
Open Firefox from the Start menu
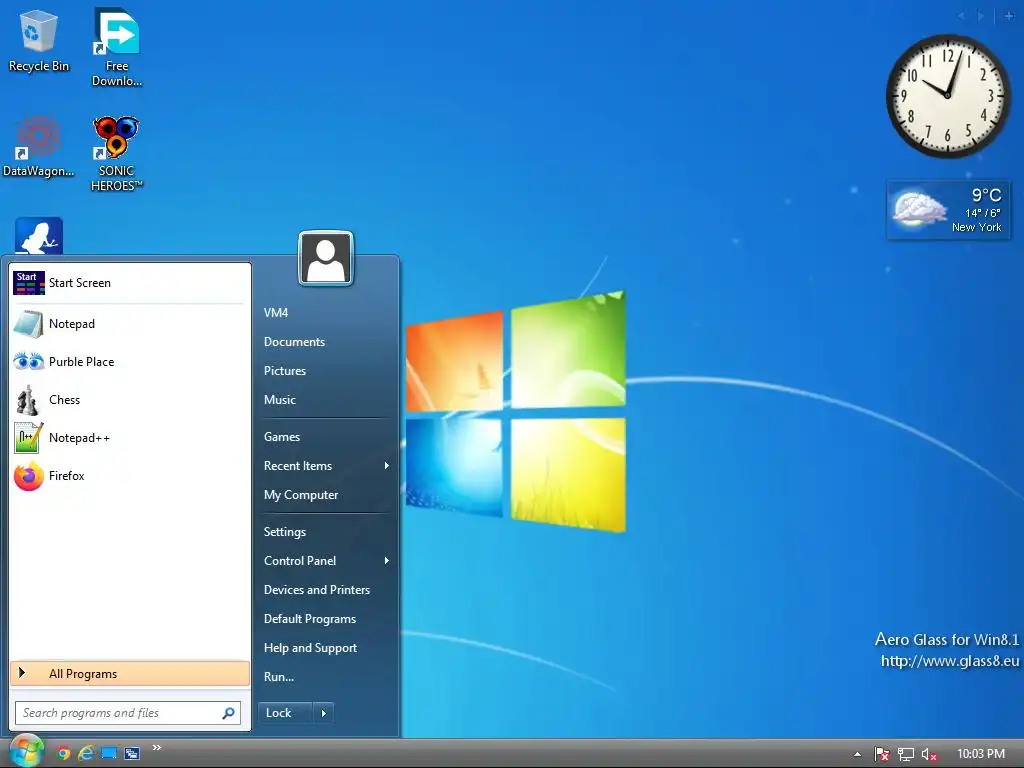[130, 475]
